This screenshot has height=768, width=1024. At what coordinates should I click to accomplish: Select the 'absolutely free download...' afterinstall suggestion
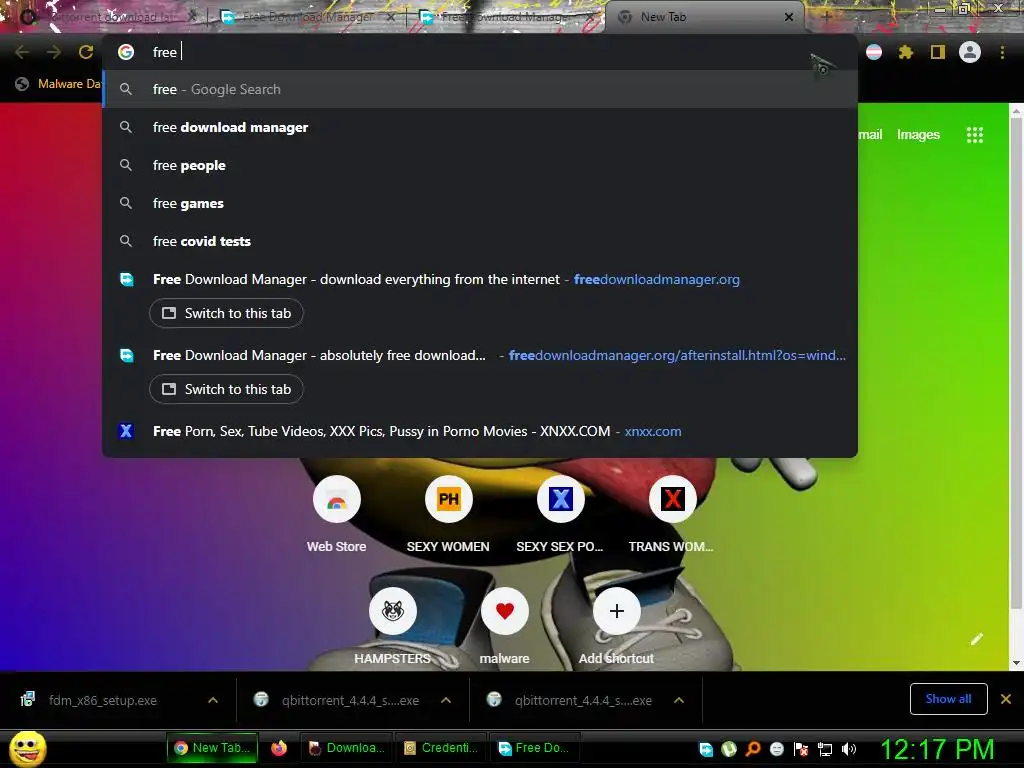pos(480,355)
